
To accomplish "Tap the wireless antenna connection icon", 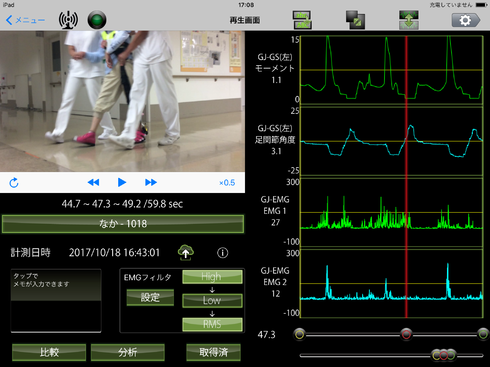I will (68, 20).
